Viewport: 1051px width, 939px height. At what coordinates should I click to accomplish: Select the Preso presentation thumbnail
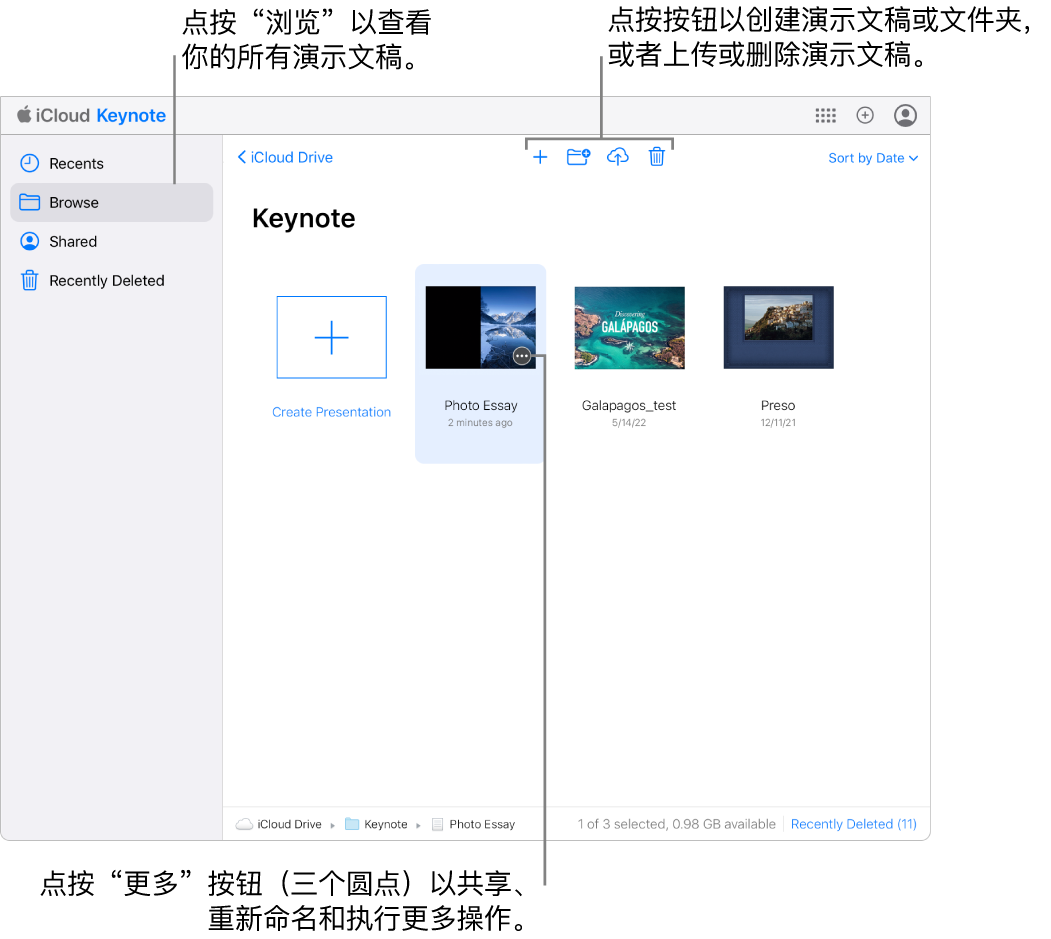tap(778, 327)
